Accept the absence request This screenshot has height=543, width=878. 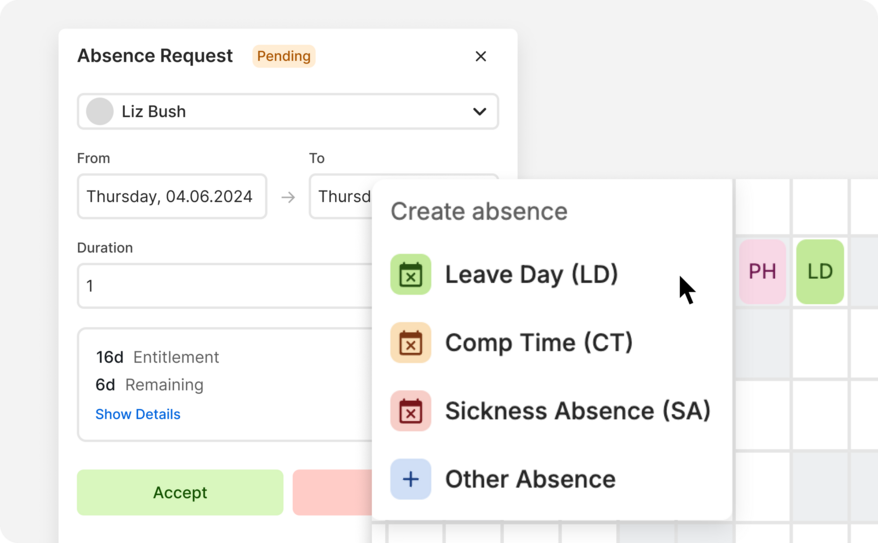click(x=180, y=493)
